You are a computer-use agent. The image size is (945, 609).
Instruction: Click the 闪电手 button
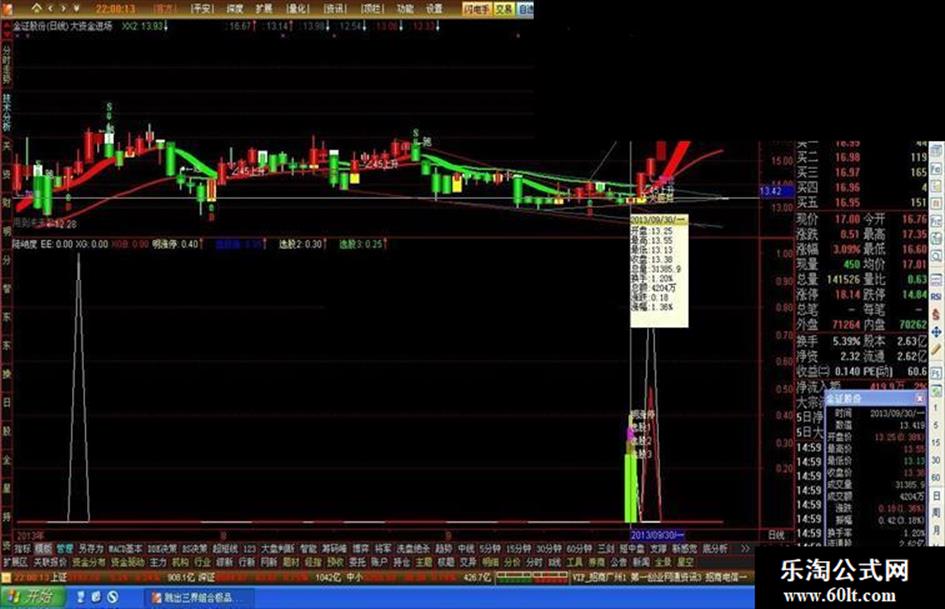[x=477, y=9]
